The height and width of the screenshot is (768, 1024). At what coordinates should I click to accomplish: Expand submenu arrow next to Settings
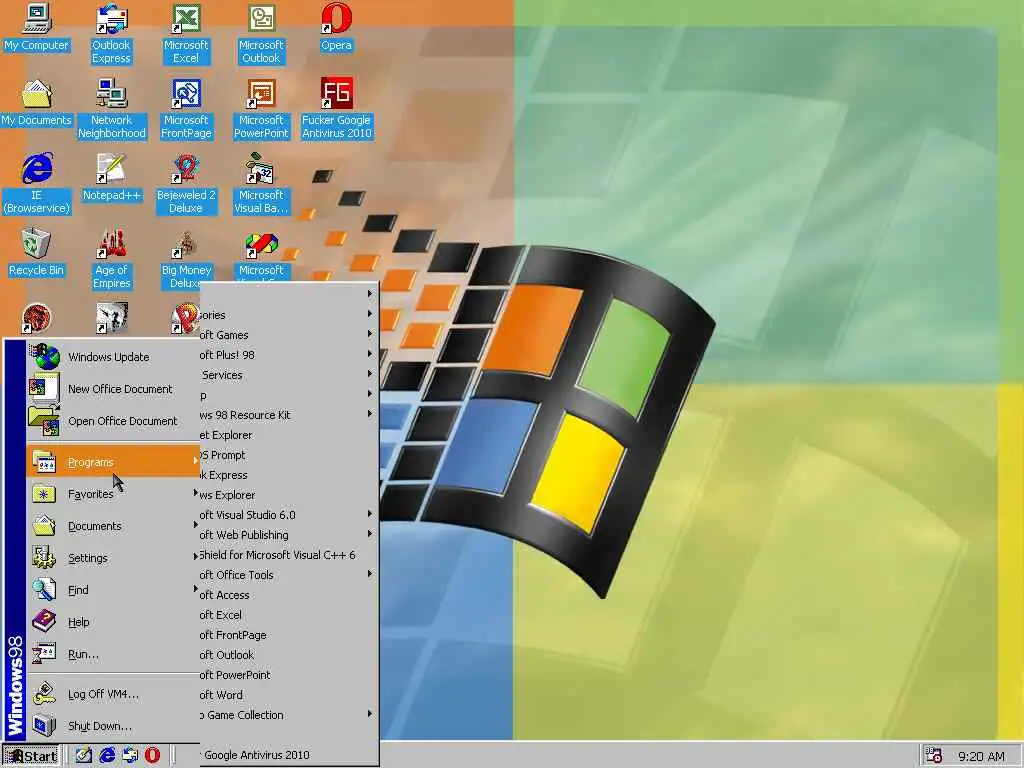tap(195, 556)
